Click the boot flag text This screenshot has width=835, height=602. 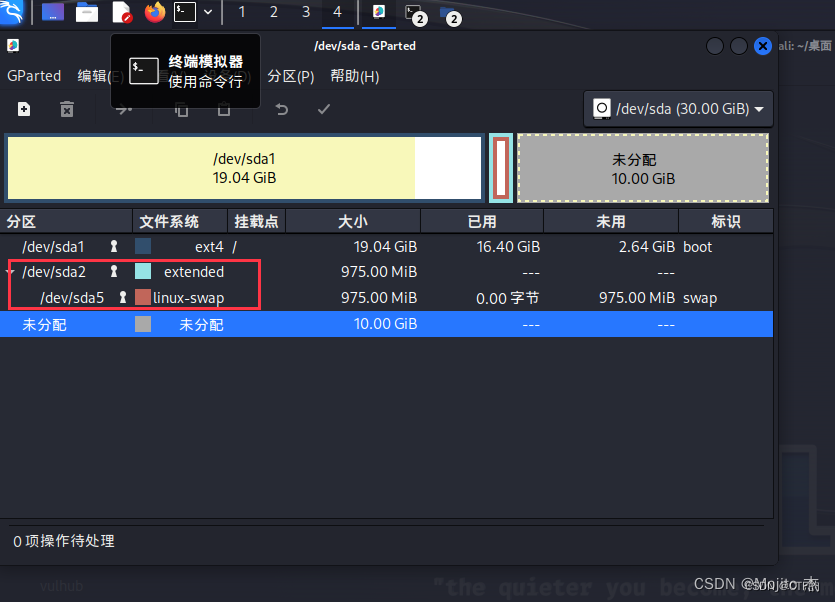coord(698,247)
